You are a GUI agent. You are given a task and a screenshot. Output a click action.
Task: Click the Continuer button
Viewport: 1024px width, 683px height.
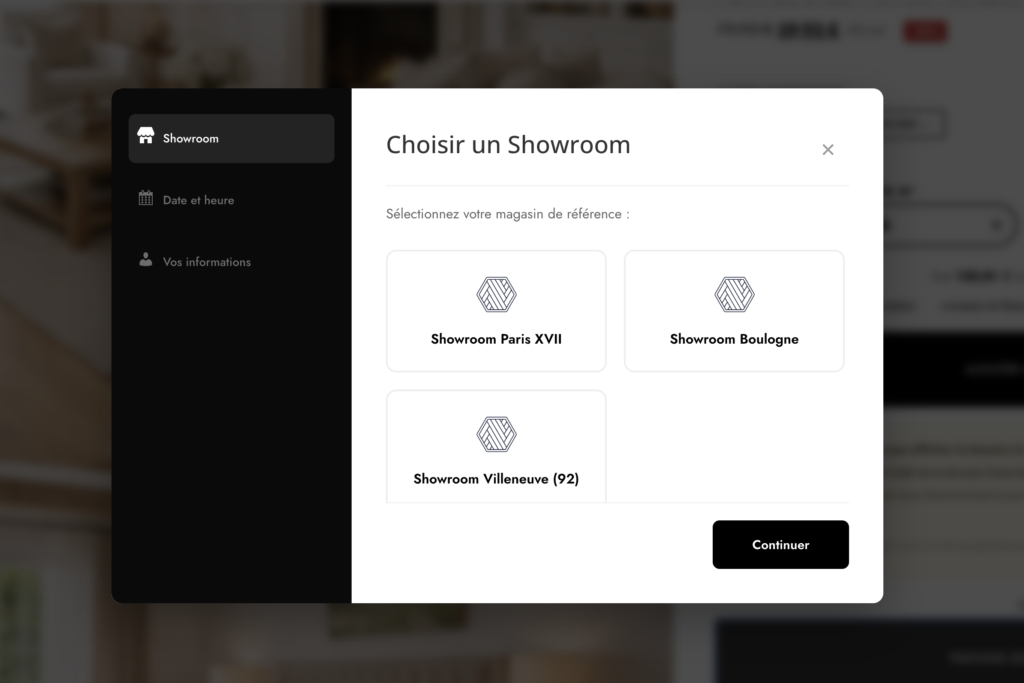click(x=780, y=545)
